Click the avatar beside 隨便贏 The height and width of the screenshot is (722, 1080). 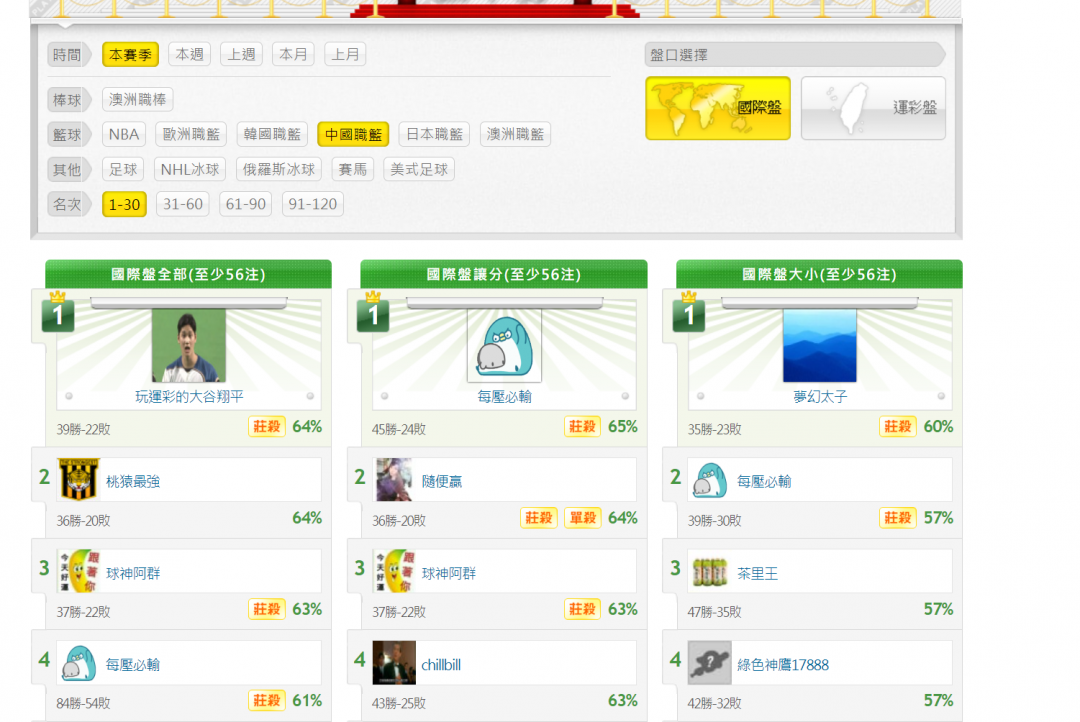tap(394, 480)
